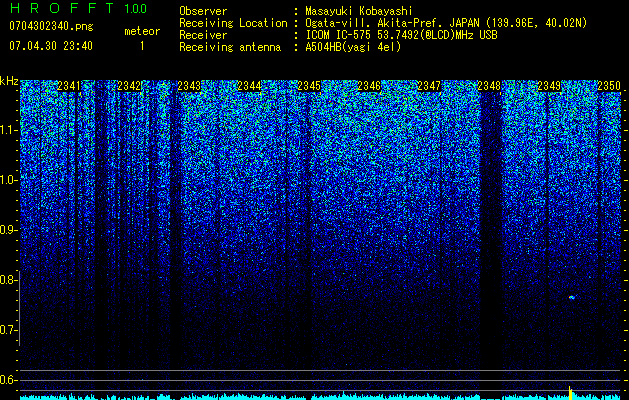Click the HROFFT 1.0.0 title text
The height and width of the screenshot is (400, 629).
78,8
